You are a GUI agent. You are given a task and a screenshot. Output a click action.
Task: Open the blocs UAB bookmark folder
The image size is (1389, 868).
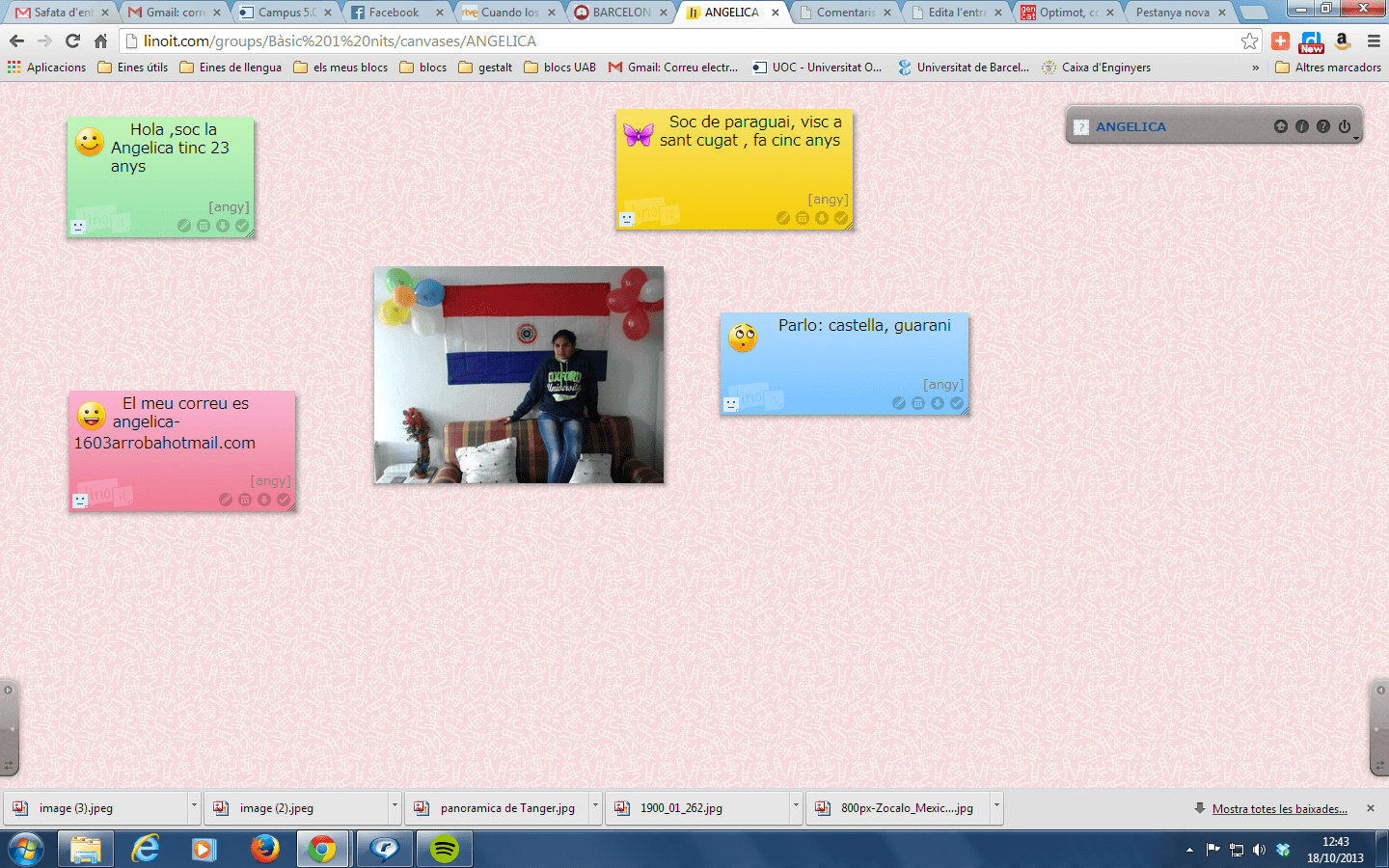click(560, 68)
